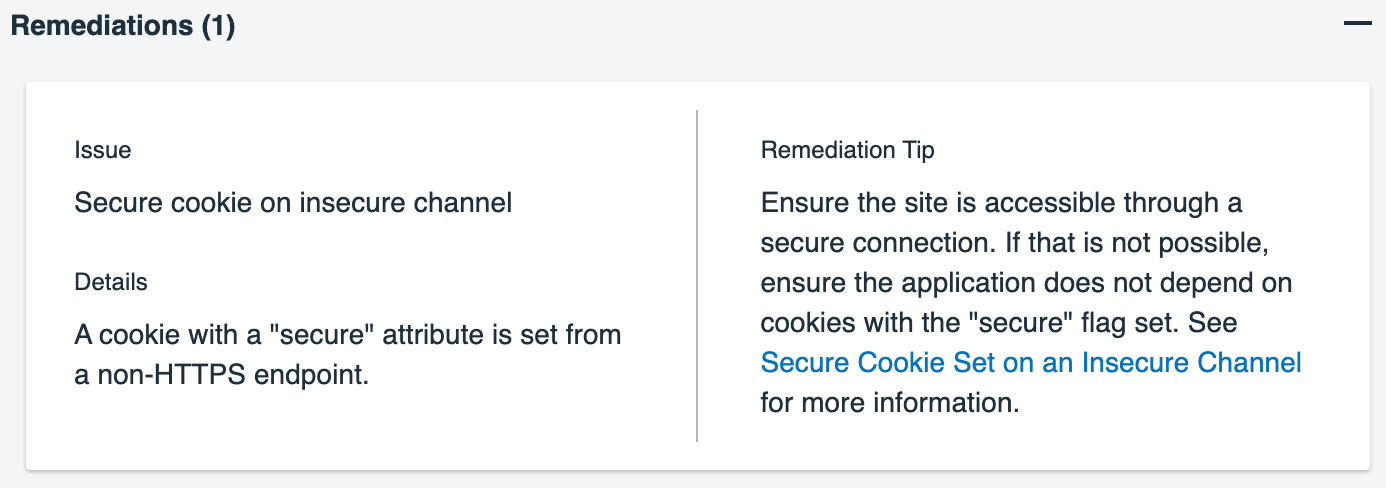Click the word "Remediations" in the heading
This screenshot has width=1386, height=488.
[101, 26]
